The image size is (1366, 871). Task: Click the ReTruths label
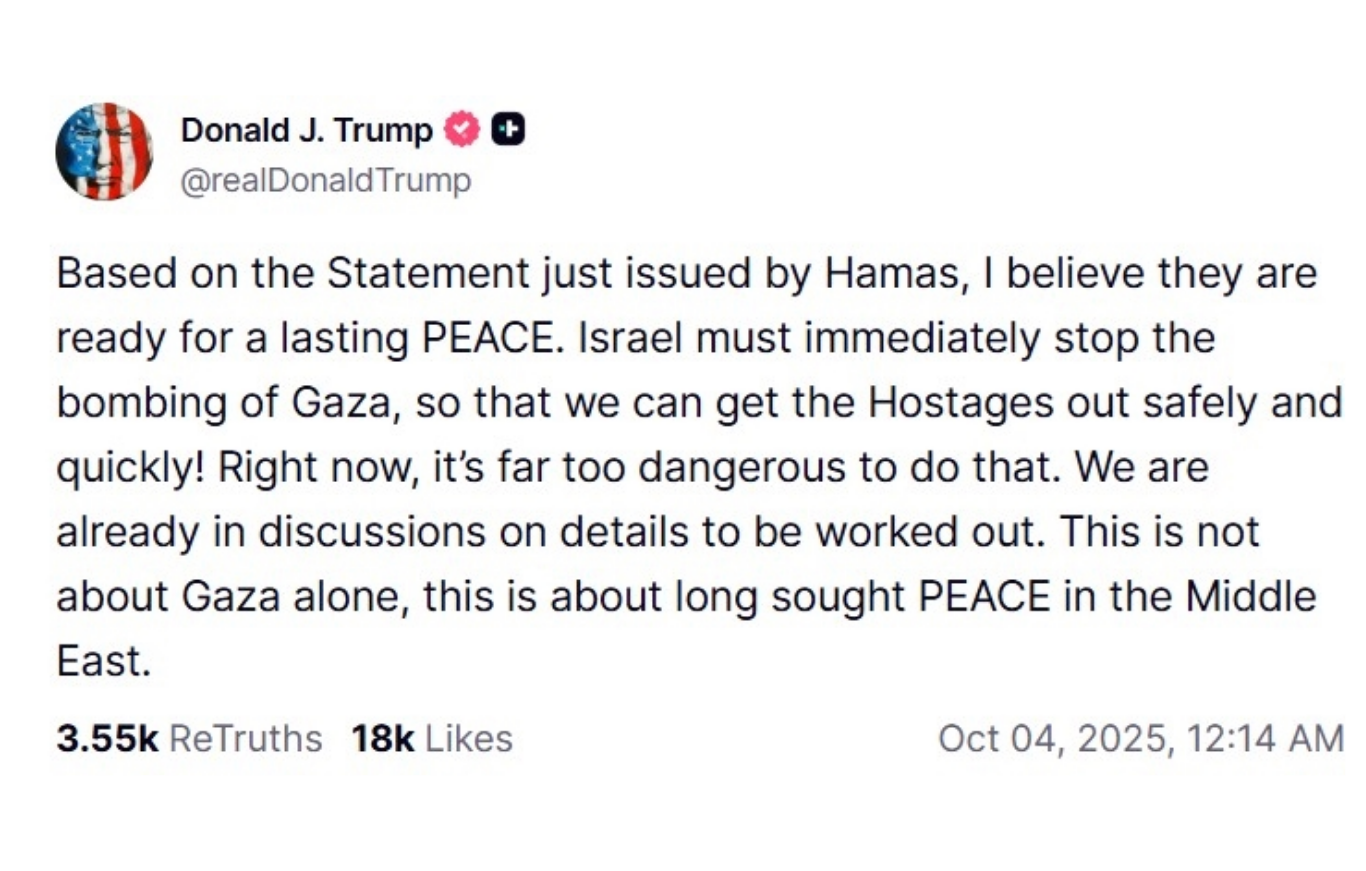coord(246,739)
